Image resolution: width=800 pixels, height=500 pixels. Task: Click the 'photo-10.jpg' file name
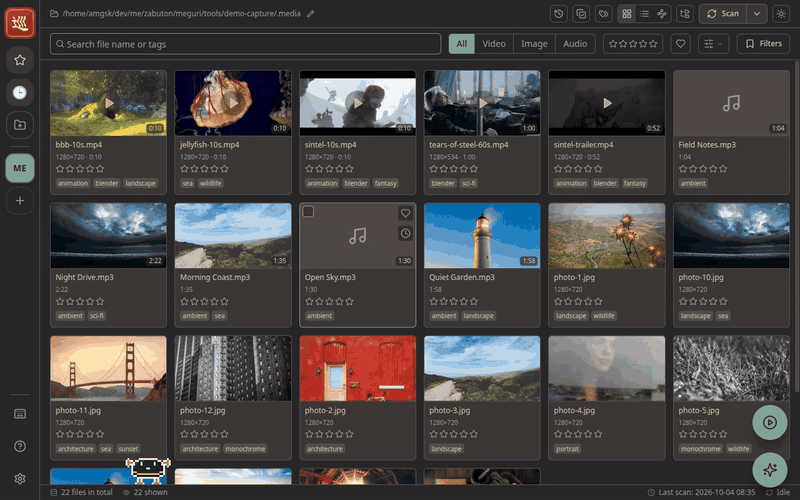701,277
